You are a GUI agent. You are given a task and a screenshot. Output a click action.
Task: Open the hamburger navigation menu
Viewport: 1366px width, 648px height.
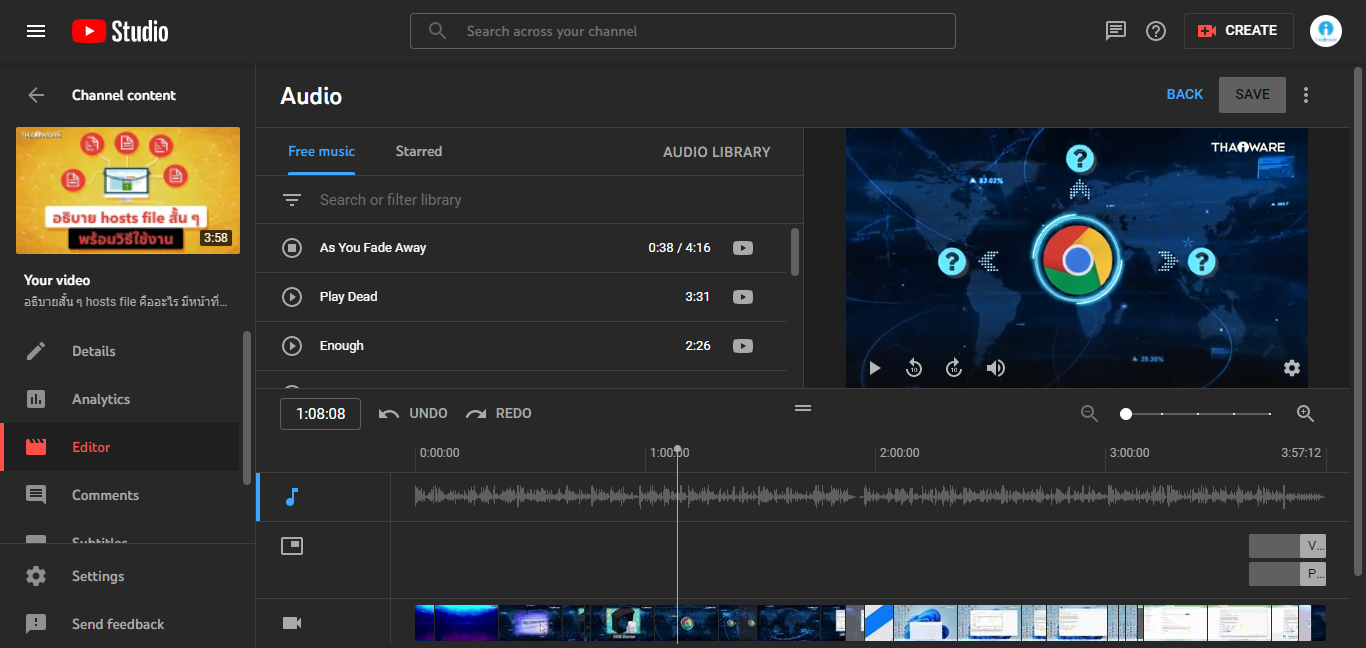coord(36,31)
